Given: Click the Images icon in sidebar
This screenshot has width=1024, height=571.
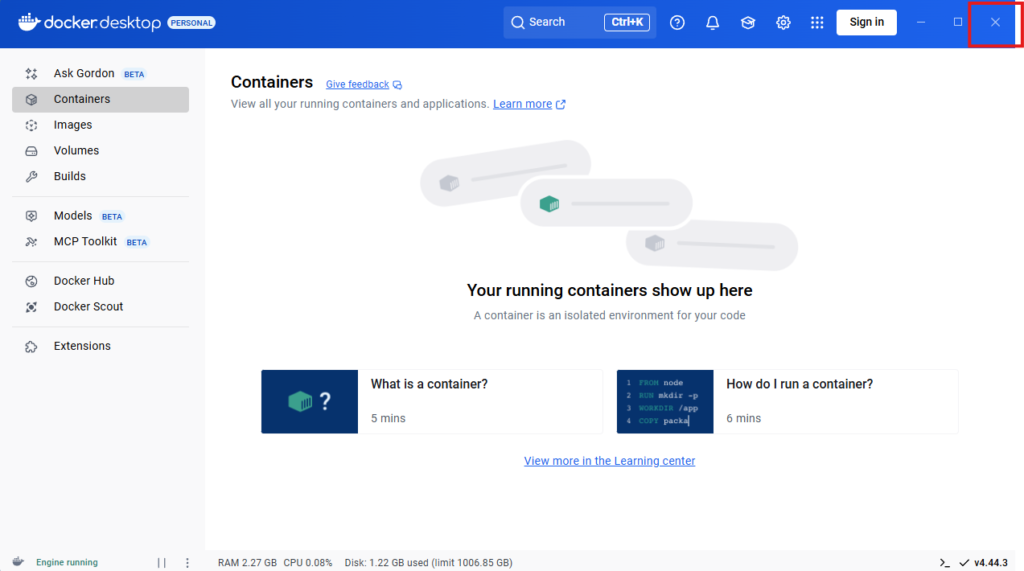Looking at the screenshot, I should click(x=31, y=125).
